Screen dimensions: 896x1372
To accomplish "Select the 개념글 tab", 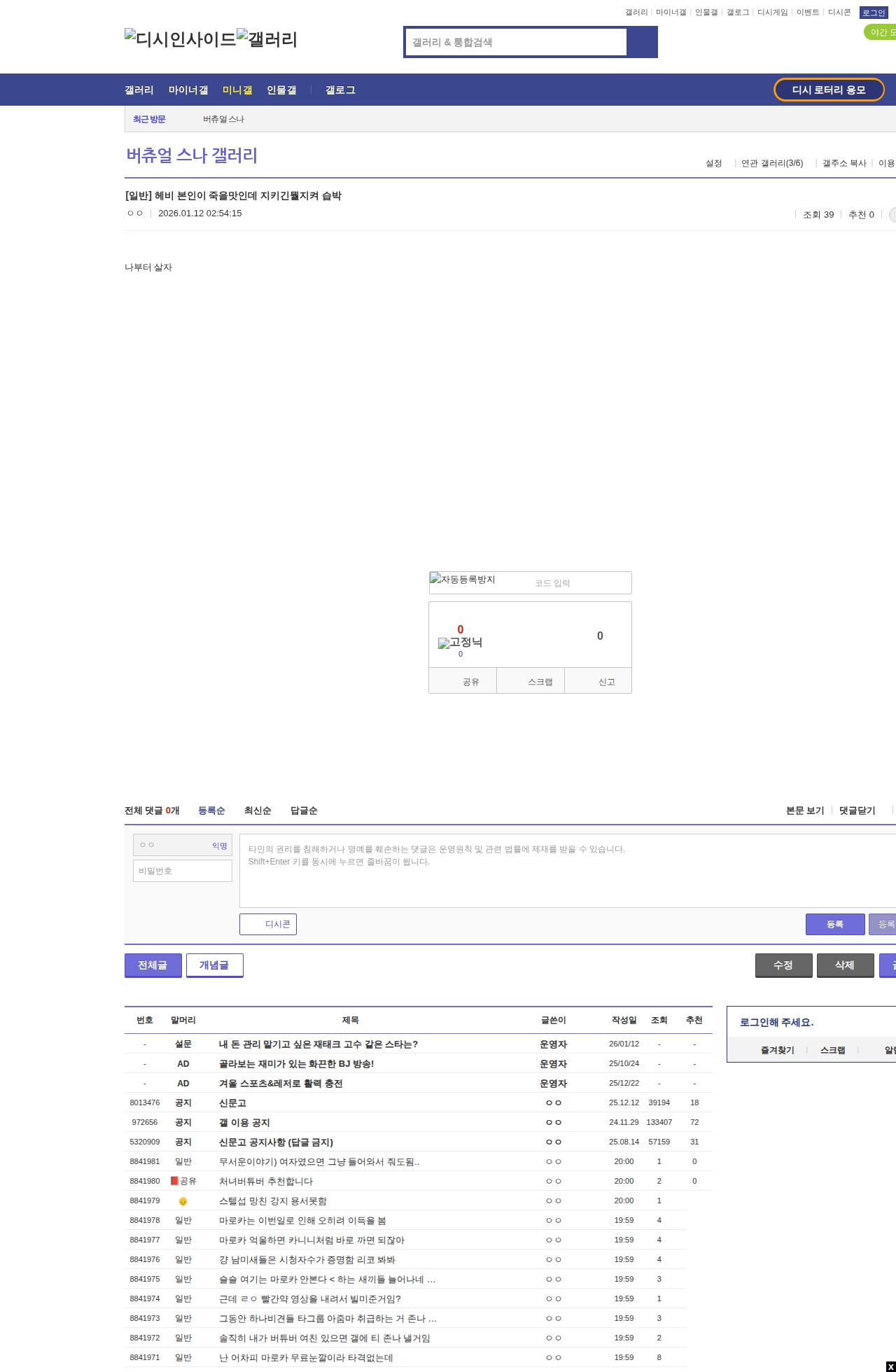I will click(x=214, y=965).
